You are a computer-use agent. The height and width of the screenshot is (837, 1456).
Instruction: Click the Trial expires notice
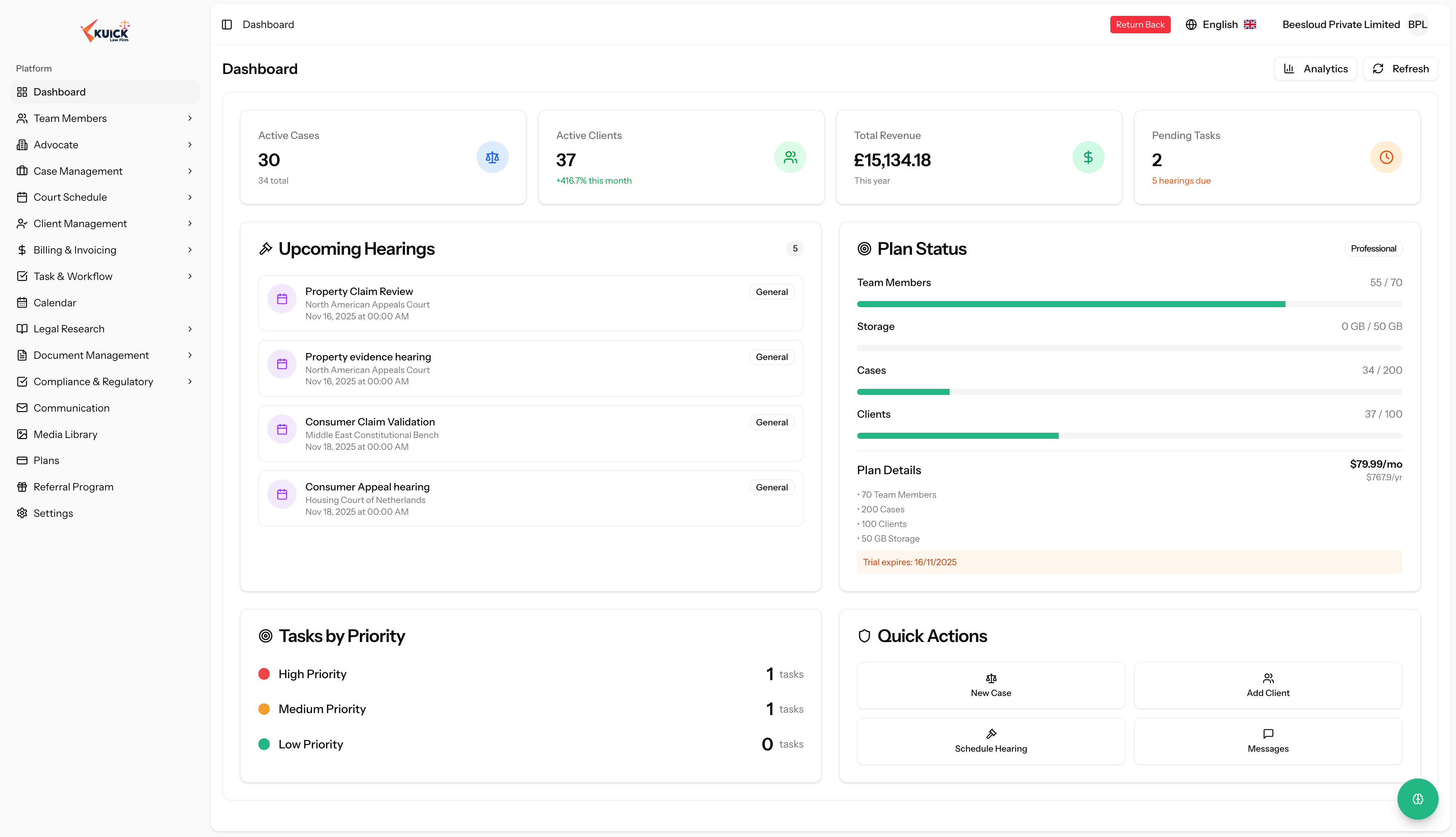click(1129, 562)
